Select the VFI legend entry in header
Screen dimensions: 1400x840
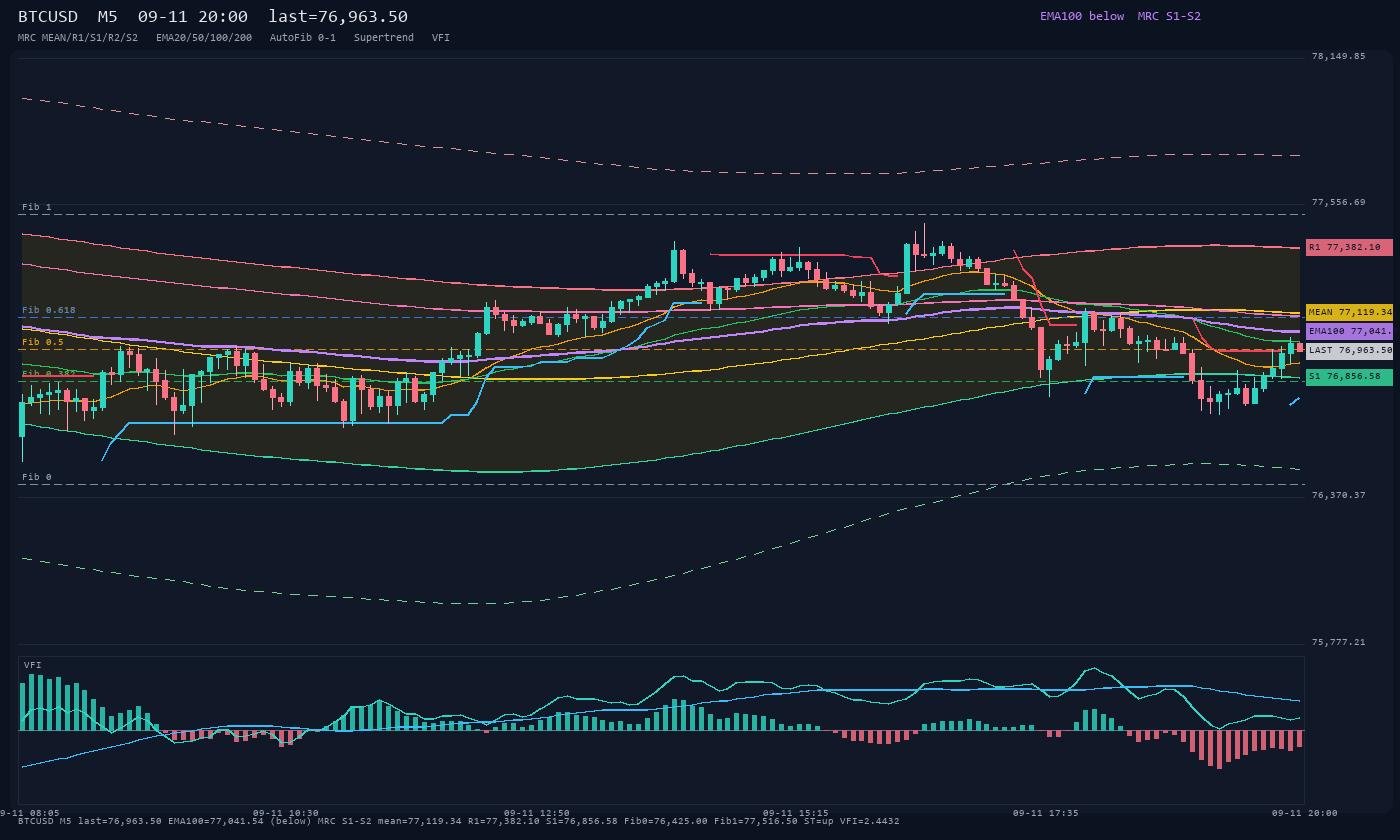point(441,37)
